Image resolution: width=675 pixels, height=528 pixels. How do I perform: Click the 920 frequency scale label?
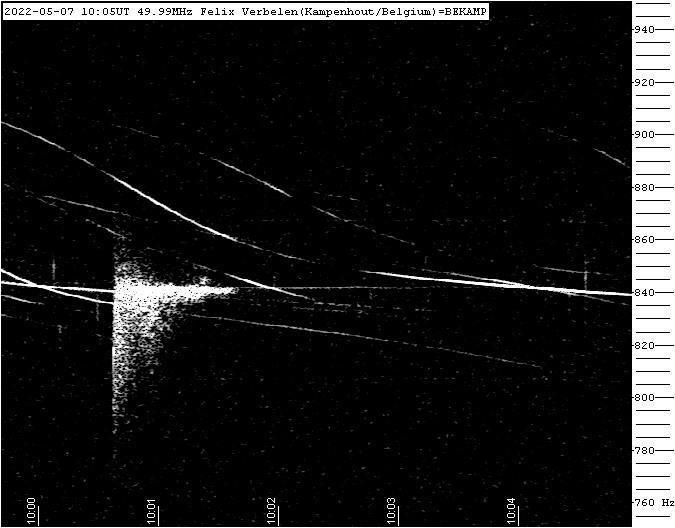645,82
